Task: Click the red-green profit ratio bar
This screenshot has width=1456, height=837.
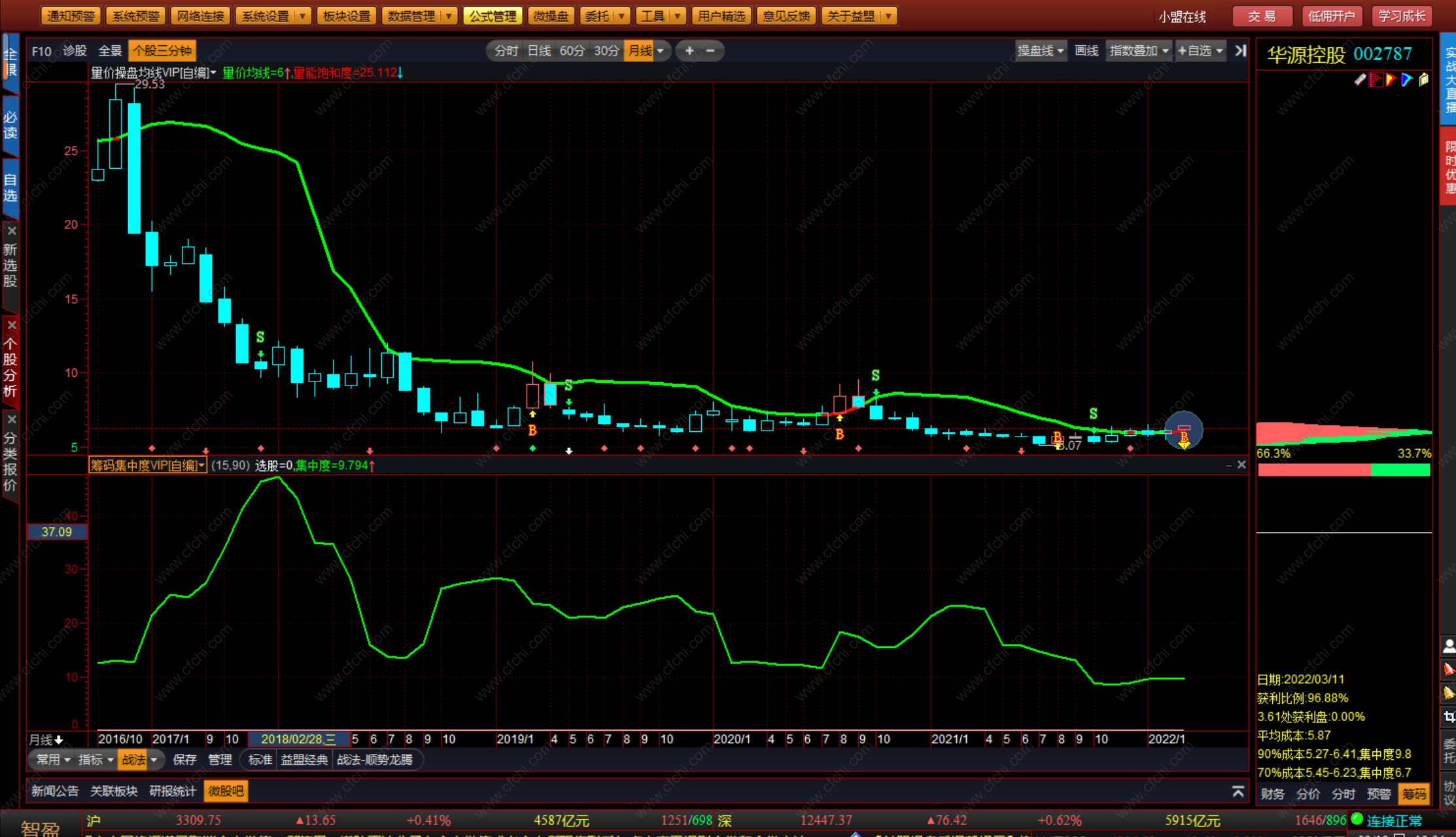Action: 1343,469
